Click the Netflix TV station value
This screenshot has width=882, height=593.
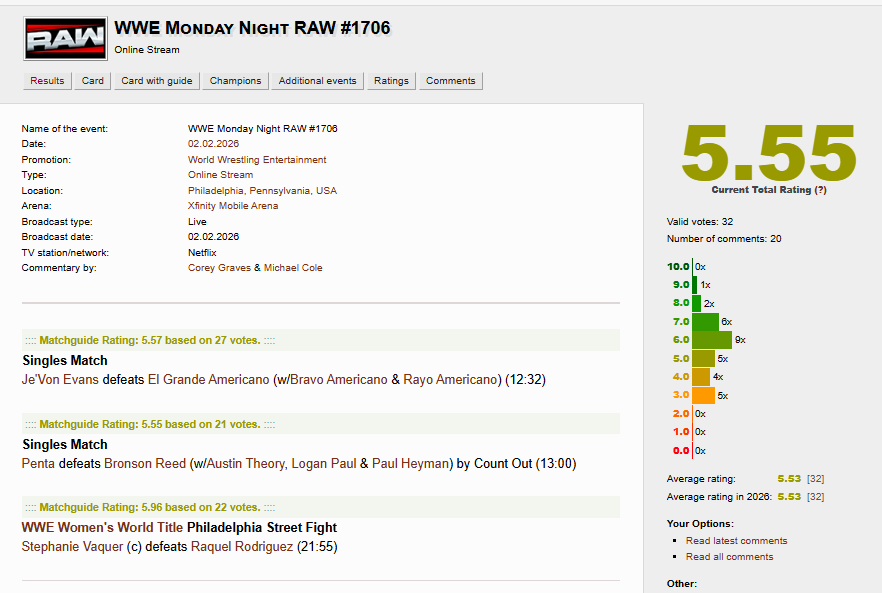[202, 253]
